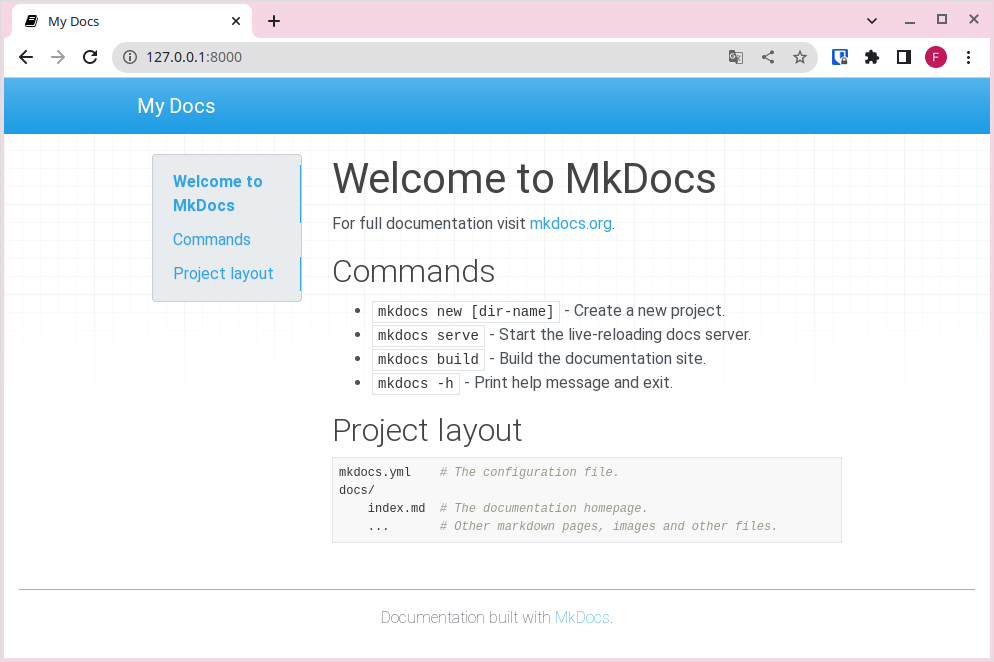Click the browser forward arrow

tap(58, 57)
